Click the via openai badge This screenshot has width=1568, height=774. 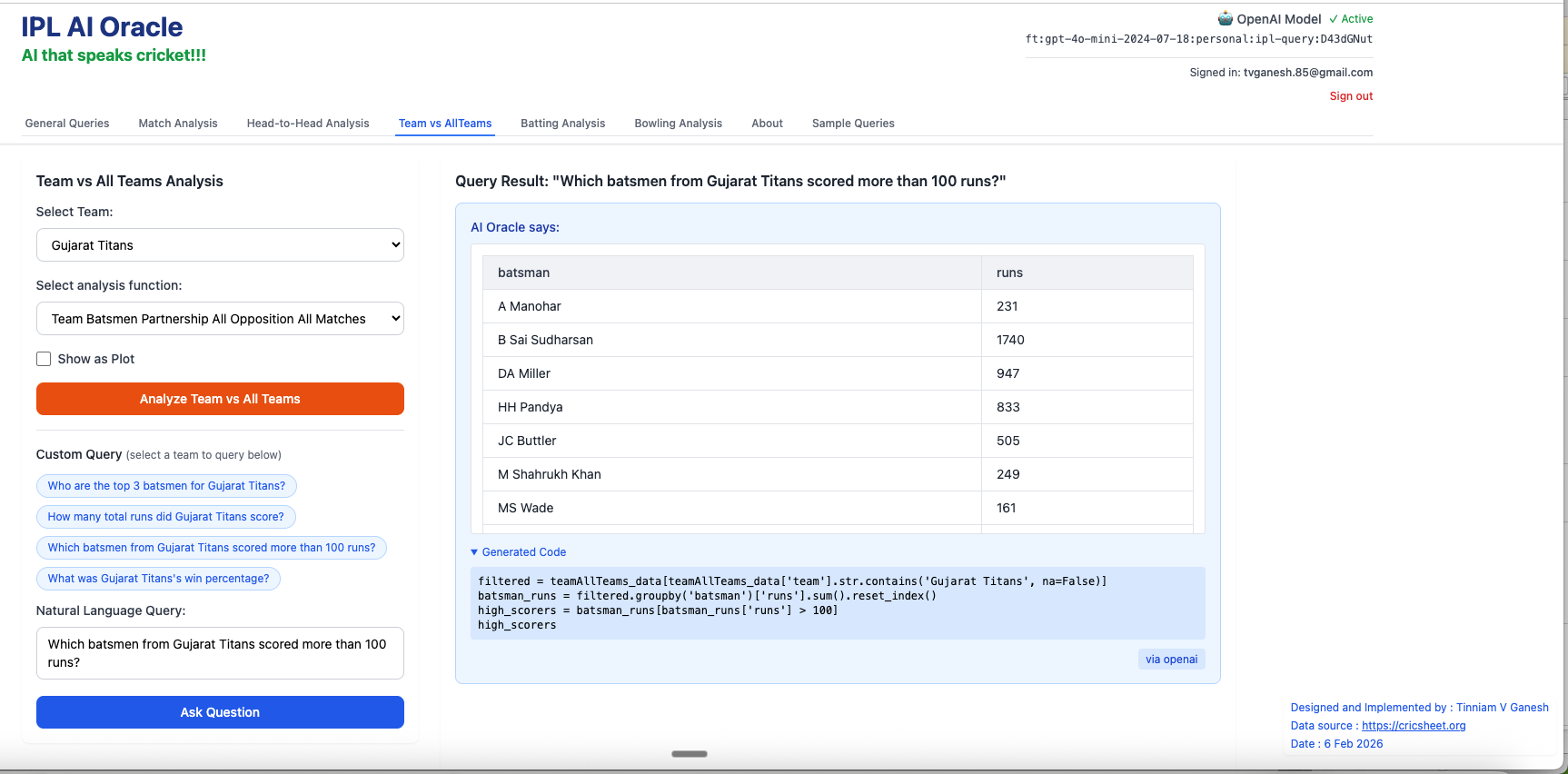(x=1171, y=660)
